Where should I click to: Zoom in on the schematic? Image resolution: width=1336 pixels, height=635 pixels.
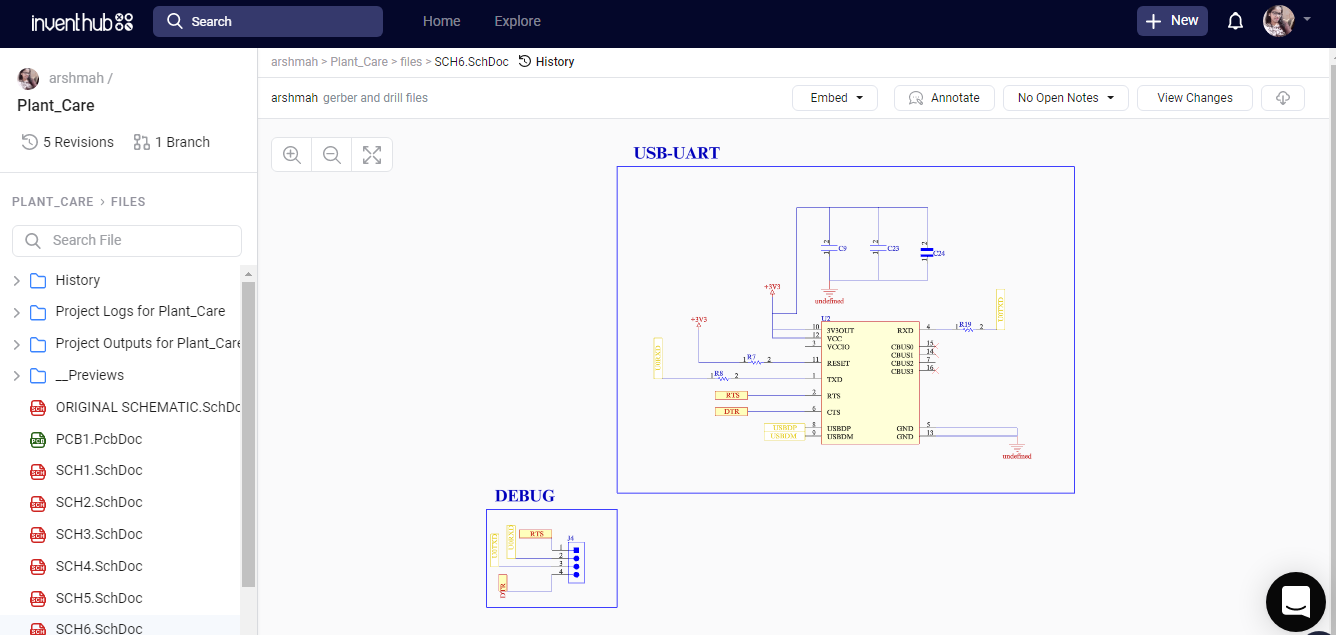[292, 155]
